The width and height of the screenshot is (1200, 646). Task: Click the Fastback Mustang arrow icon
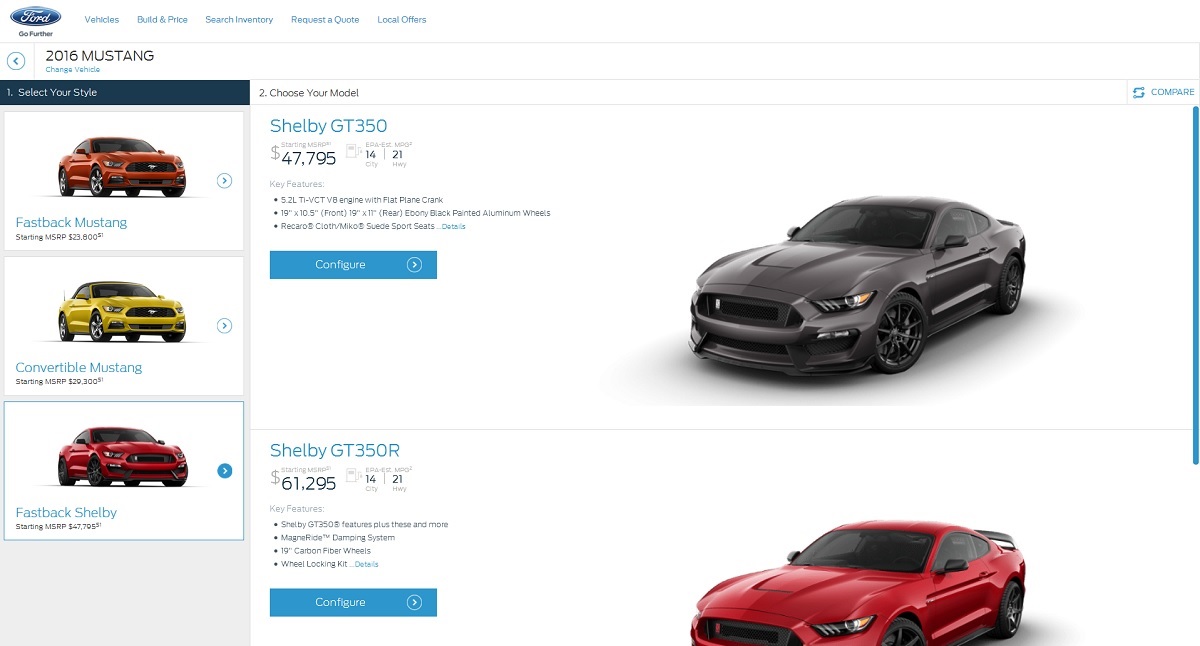coord(225,181)
